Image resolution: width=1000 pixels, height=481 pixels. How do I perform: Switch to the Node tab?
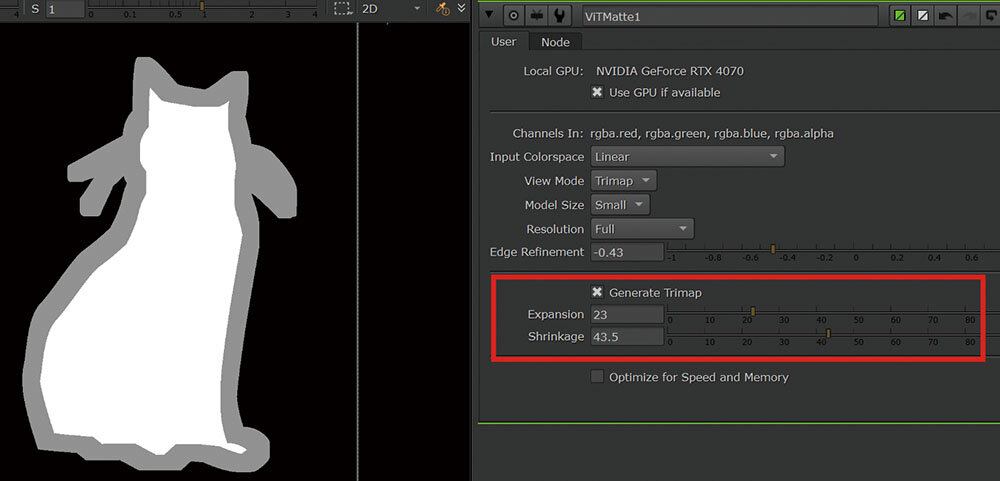coord(555,42)
